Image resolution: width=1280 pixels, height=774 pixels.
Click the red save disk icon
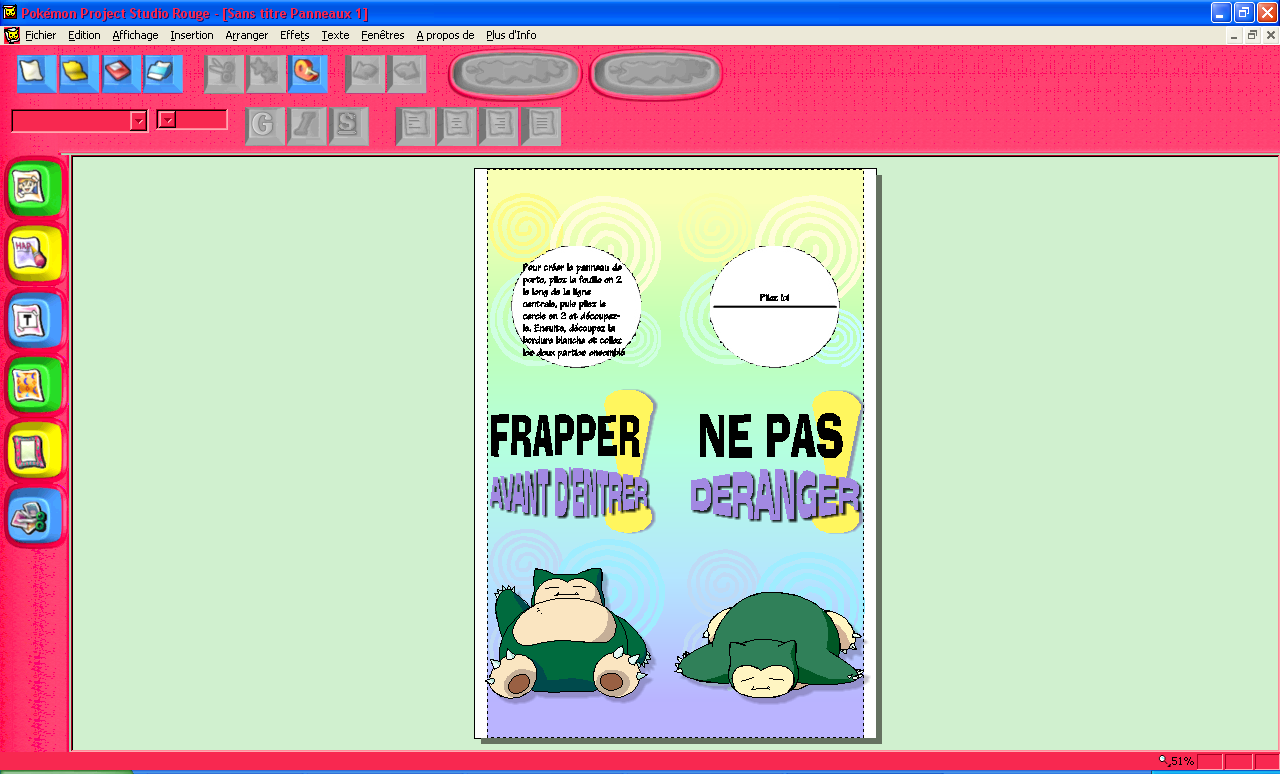(120, 73)
